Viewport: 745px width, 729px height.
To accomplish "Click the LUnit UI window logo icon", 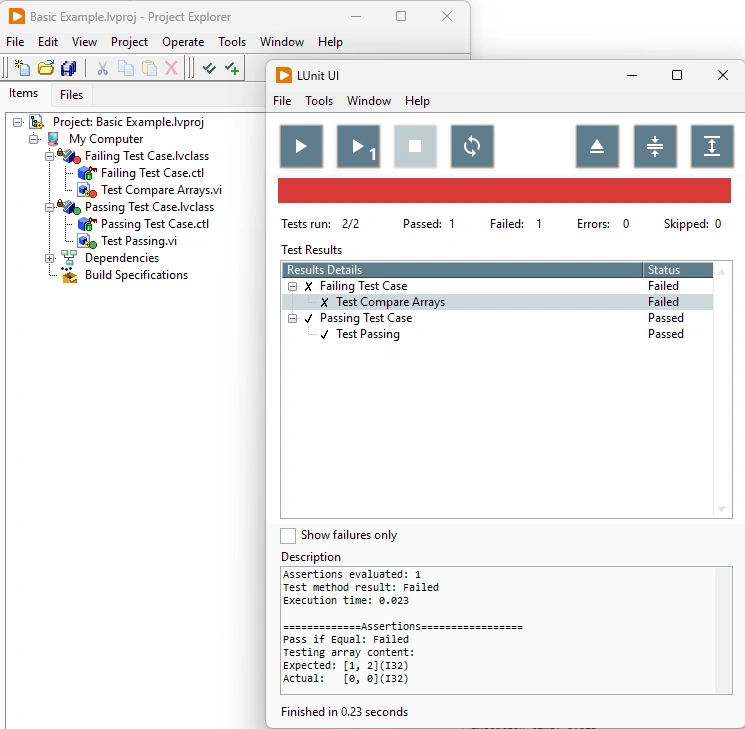I will click(x=284, y=76).
